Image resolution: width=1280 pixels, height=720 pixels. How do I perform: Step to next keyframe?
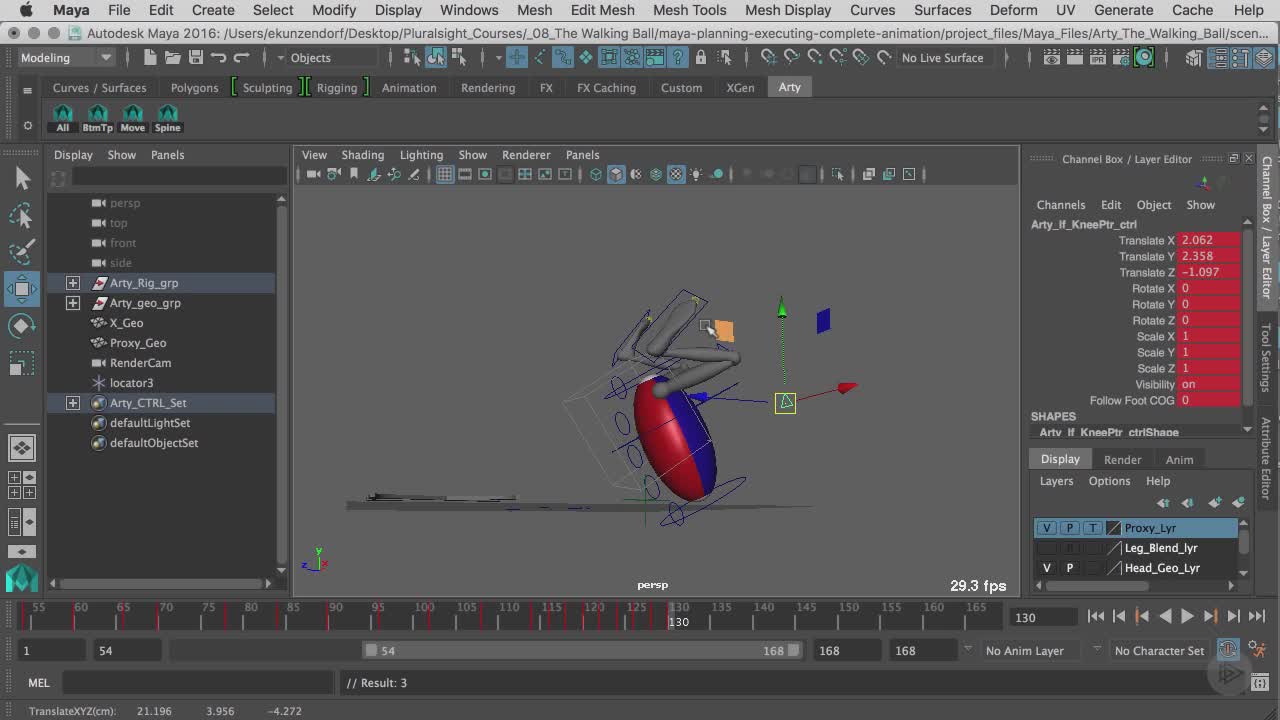pos(1210,617)
